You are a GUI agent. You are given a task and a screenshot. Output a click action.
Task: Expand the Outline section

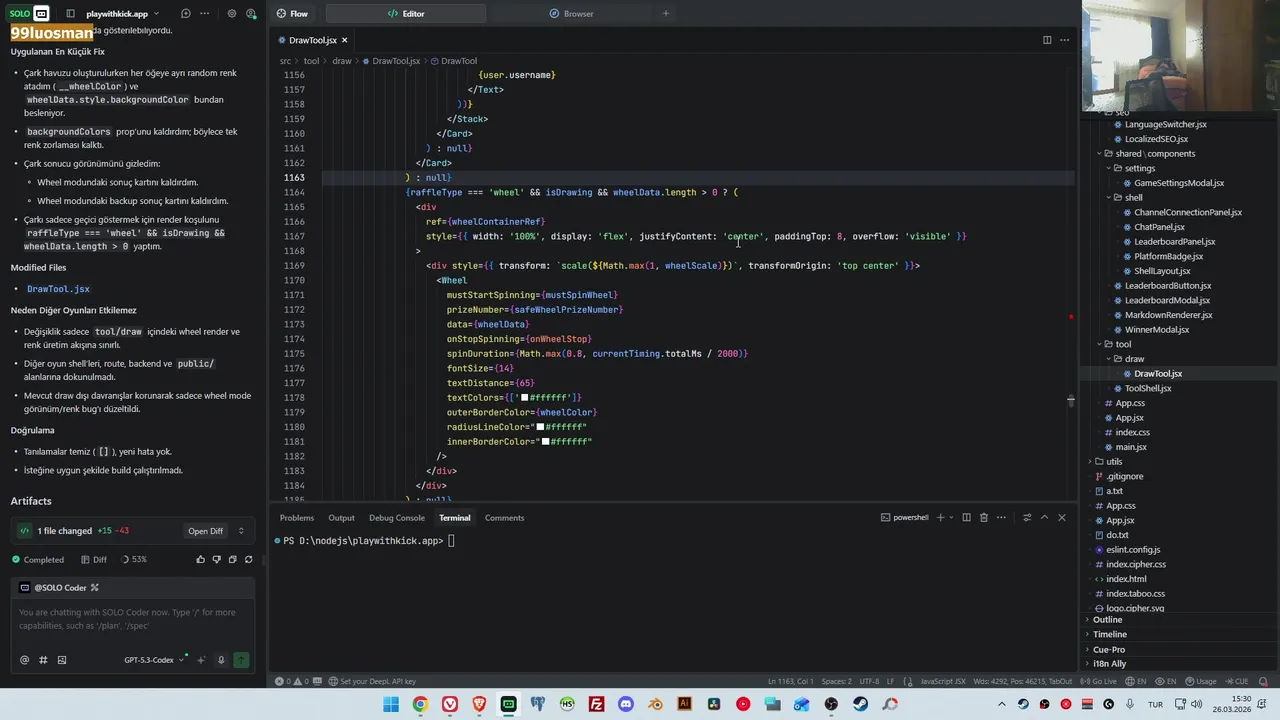[1107, 620]
